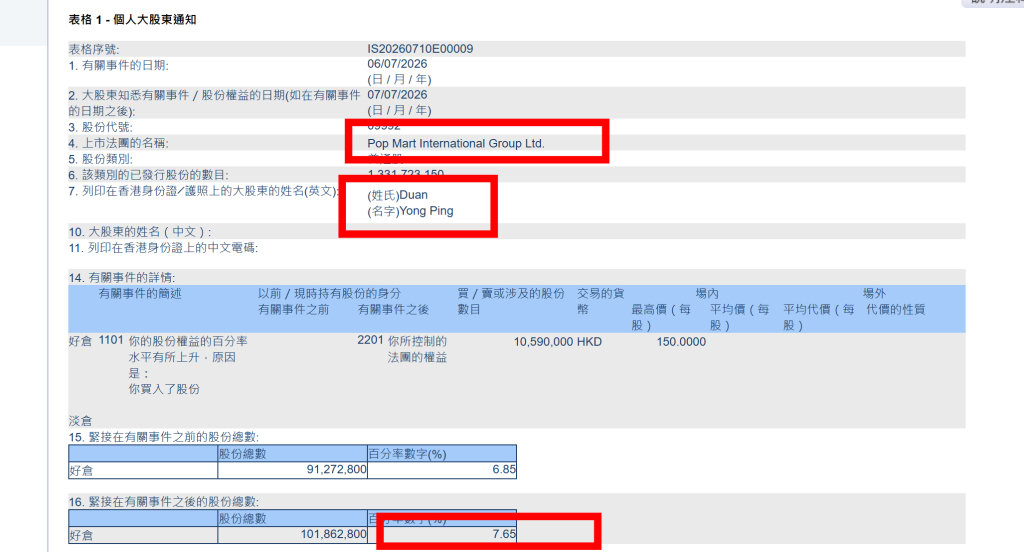
Task: Click the column header 平均價 (每股)
Action: (739, 317)
